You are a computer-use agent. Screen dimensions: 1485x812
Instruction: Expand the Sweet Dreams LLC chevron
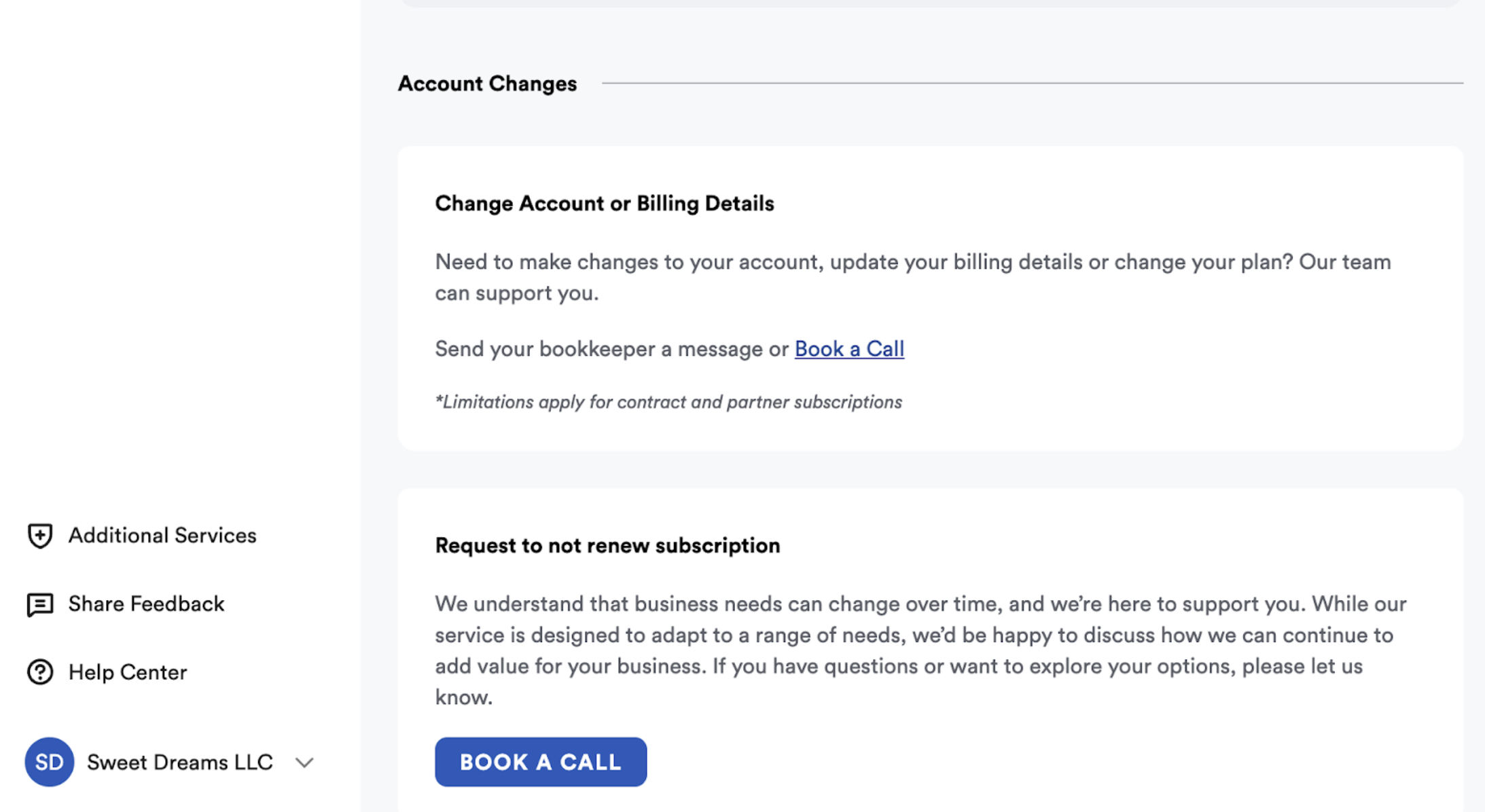click(x=304, y=762)
